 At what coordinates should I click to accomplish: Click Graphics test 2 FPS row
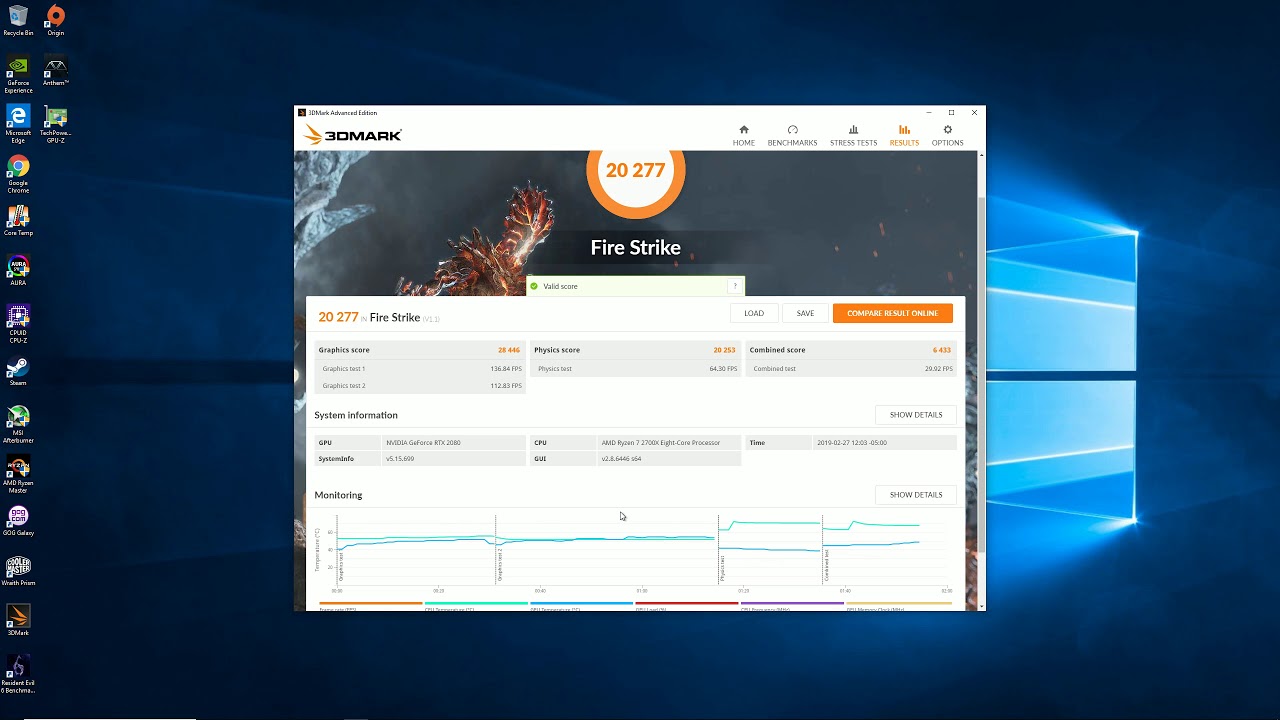click(x=420, y=385)
